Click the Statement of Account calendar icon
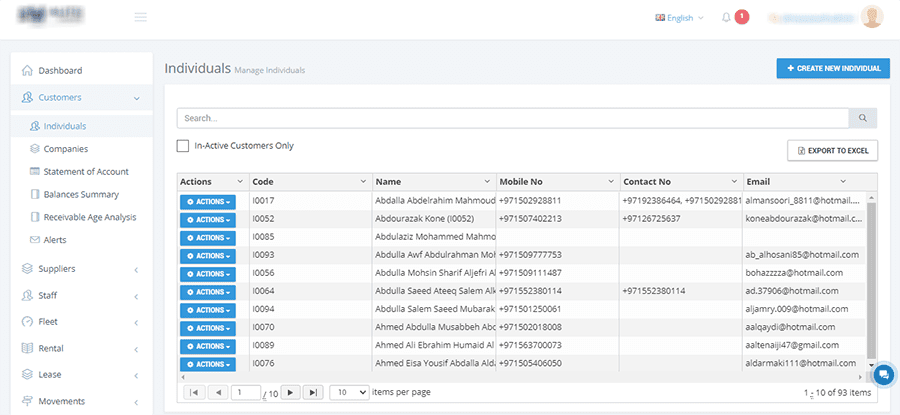 click(x=34, y=171)
